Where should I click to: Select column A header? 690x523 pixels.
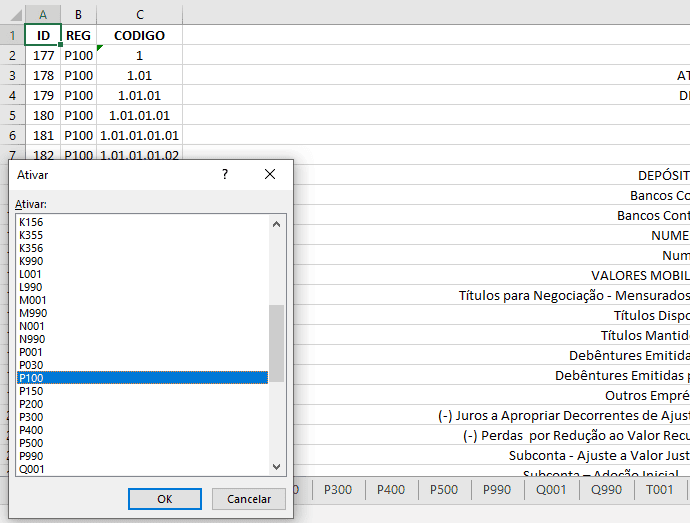43,15
